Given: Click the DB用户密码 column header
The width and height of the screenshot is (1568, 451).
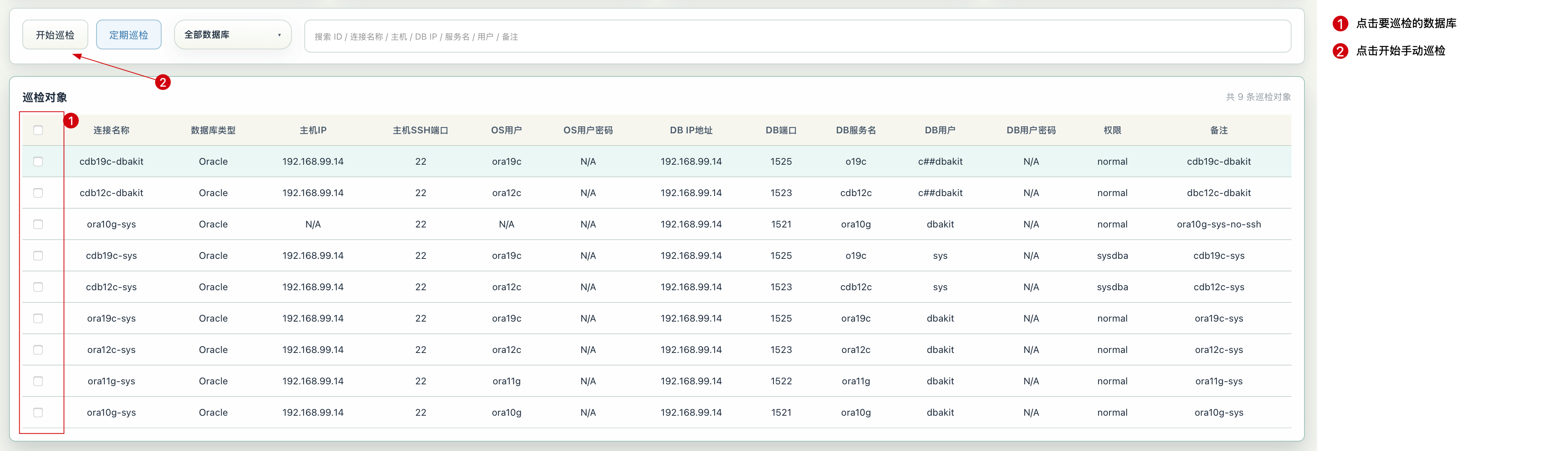Looking at the screenshot, I should 1031,130.
